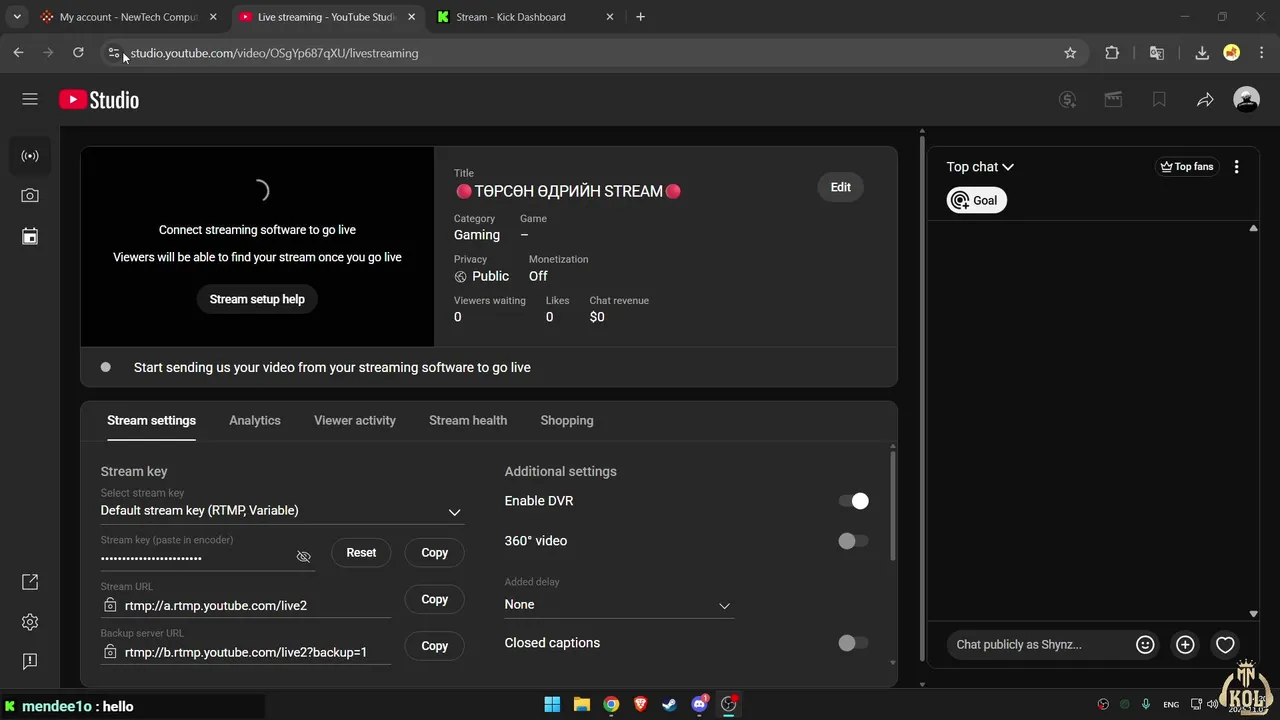The width and height of the screenshot is (1280, 720).
Task: Copy the stream key
Action: [x=434, y=552]
